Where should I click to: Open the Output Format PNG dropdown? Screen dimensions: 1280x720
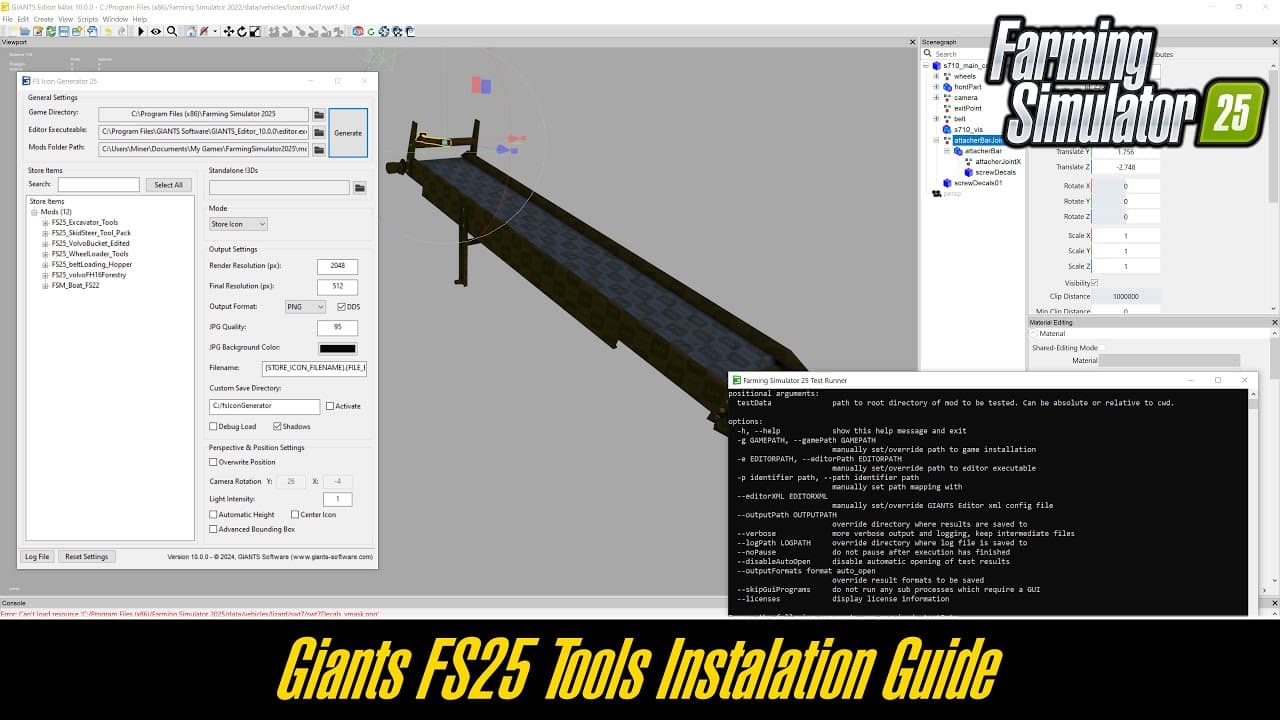coord(305,307)
